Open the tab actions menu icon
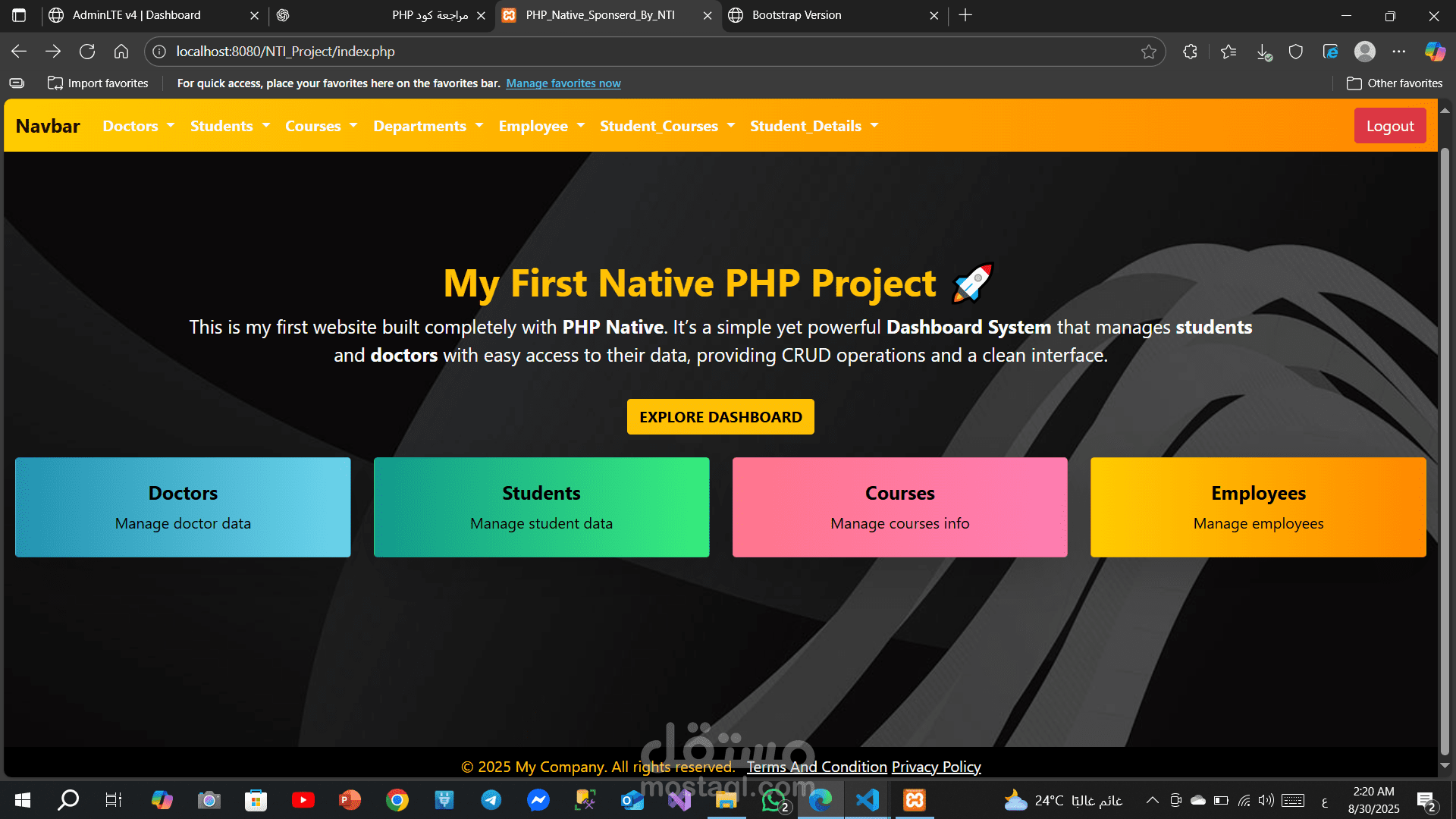The width and height of the screenshot is (1456, 819). point(19,15)
